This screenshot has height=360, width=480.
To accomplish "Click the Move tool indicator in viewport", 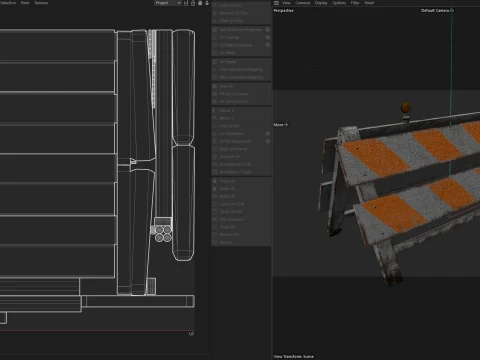I will tap(281, 125).
